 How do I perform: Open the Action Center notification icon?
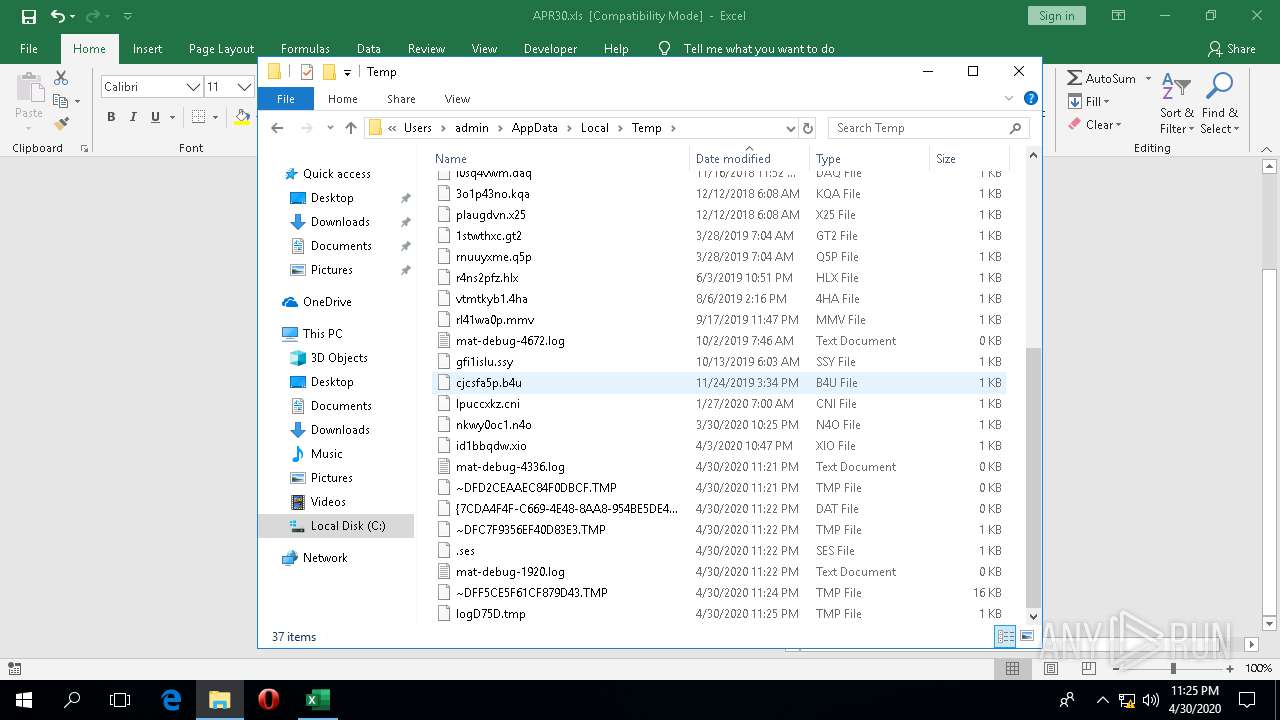click(1248, 700)
